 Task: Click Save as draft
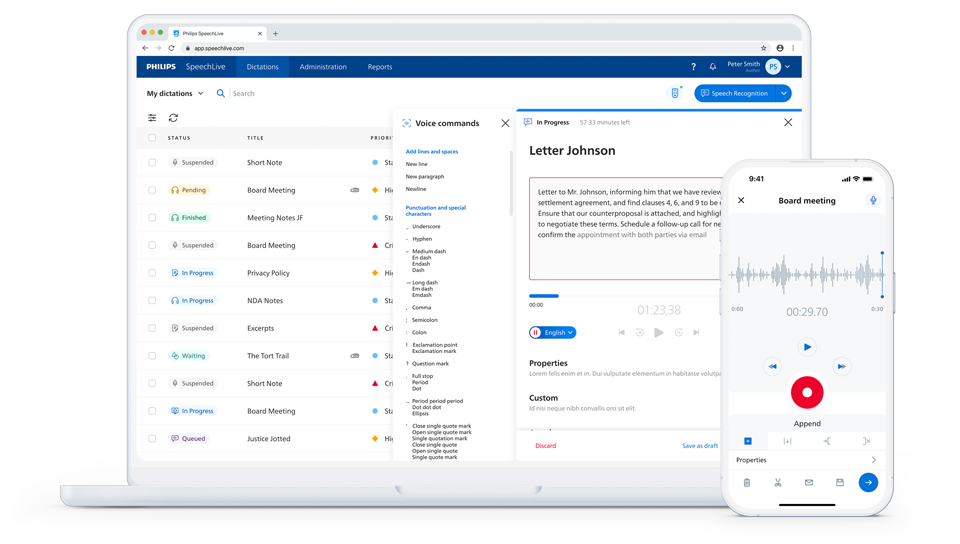(x=700, y=445)
